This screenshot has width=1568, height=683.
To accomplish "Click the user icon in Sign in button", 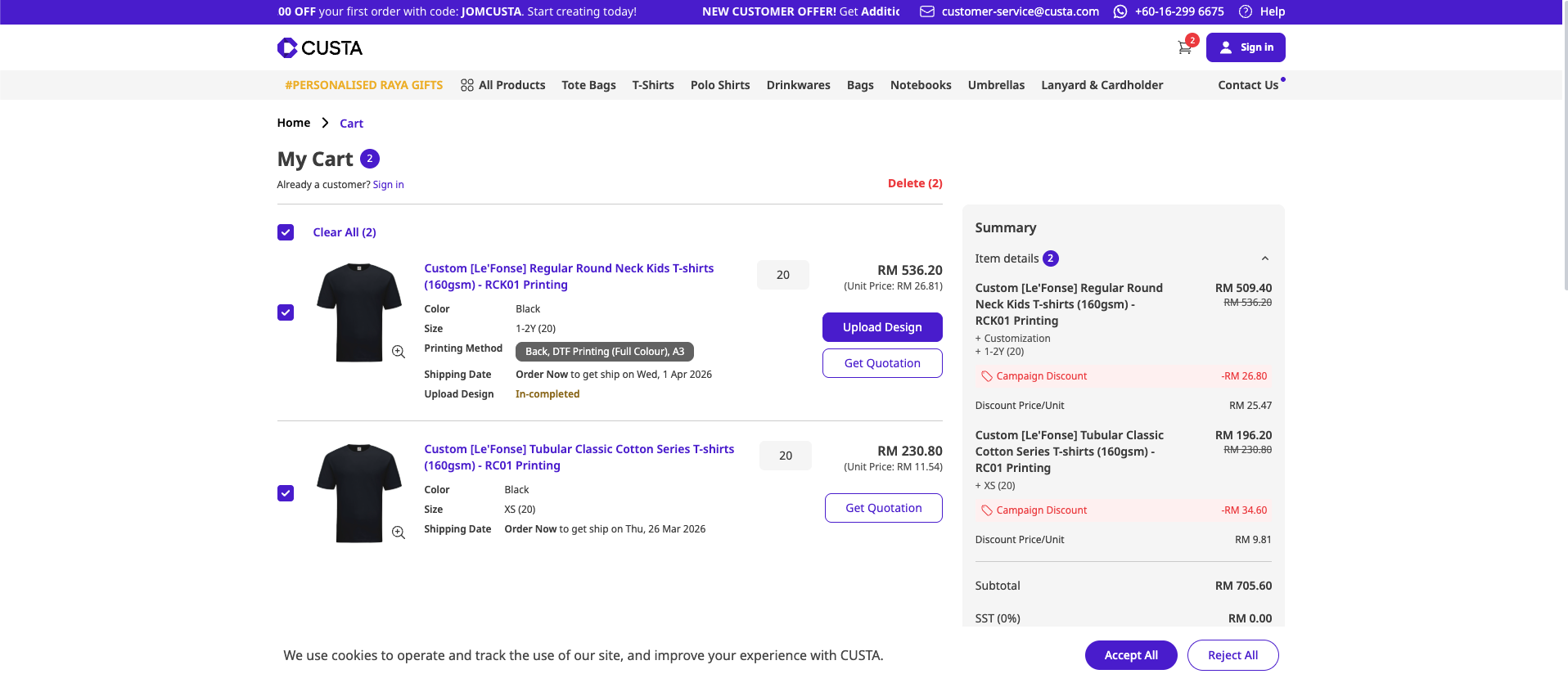I will (1226, 47).
